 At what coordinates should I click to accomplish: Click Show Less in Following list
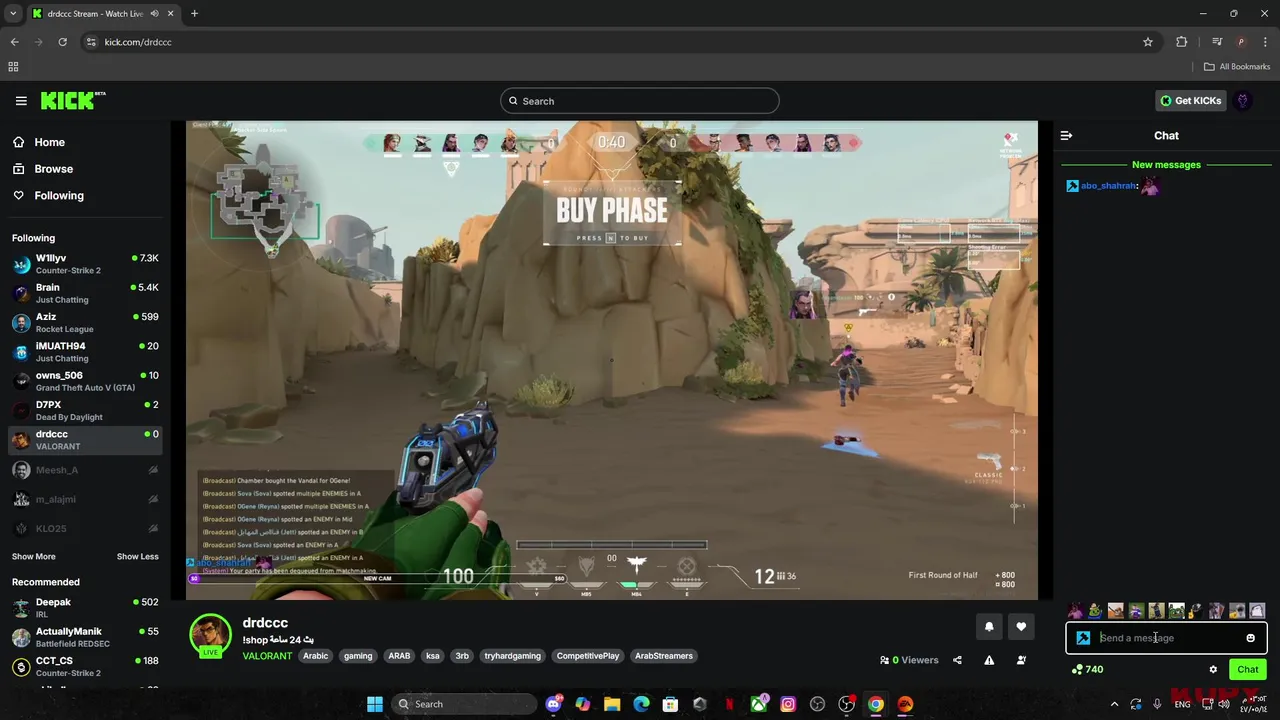138,557
